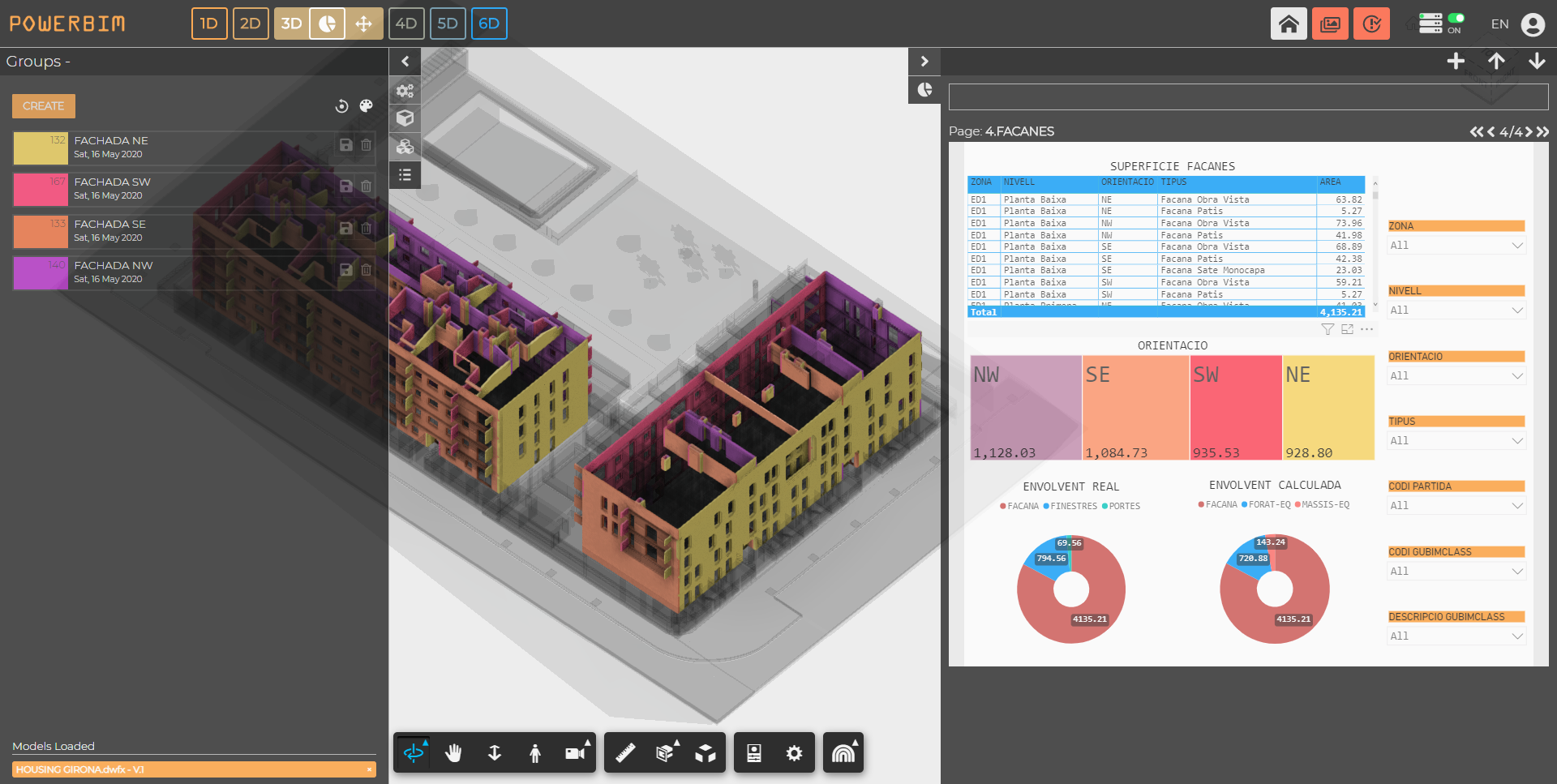Click the pink FACHADA SW color swatch

pyautogui.click(x=41, y=190)
